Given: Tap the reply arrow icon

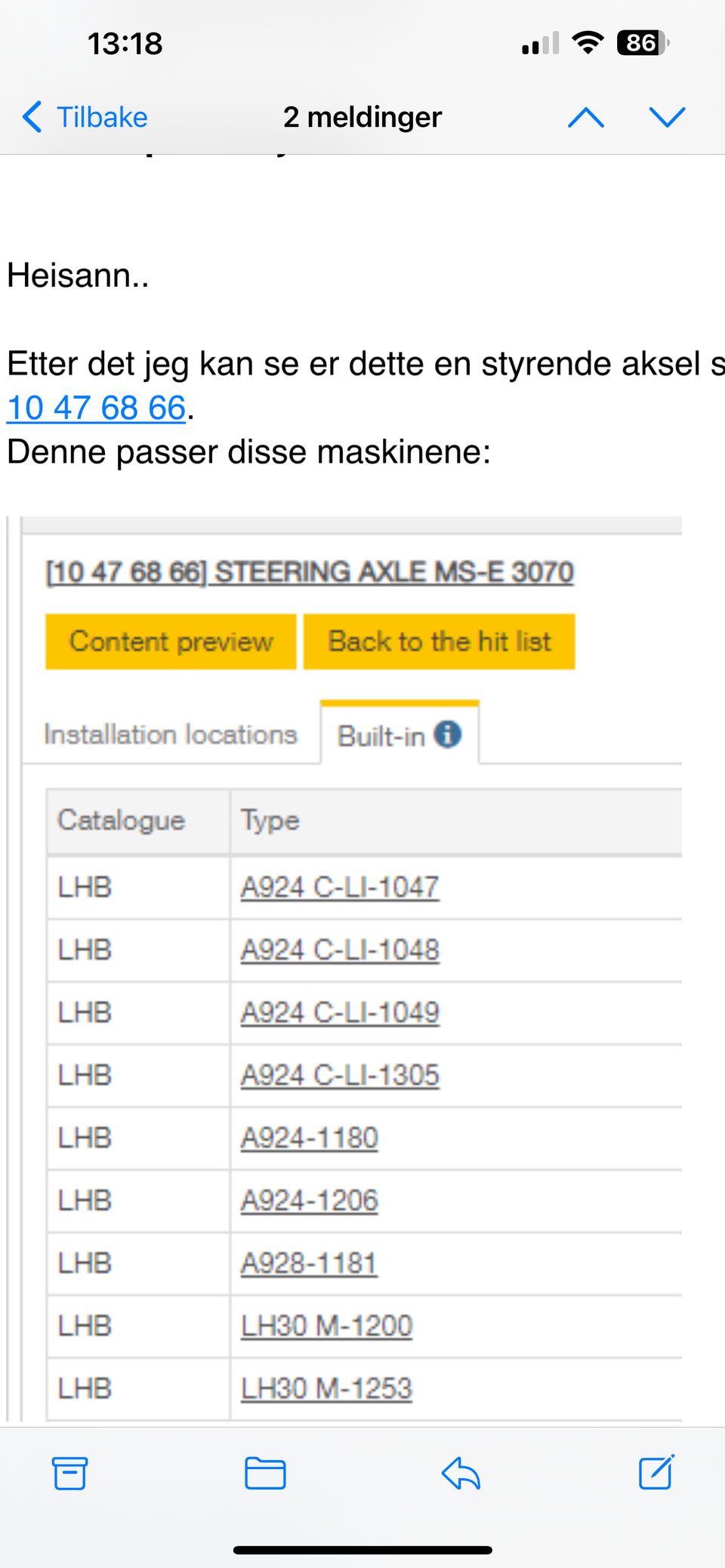Looking at the screenshot, I should point(461,1473).
